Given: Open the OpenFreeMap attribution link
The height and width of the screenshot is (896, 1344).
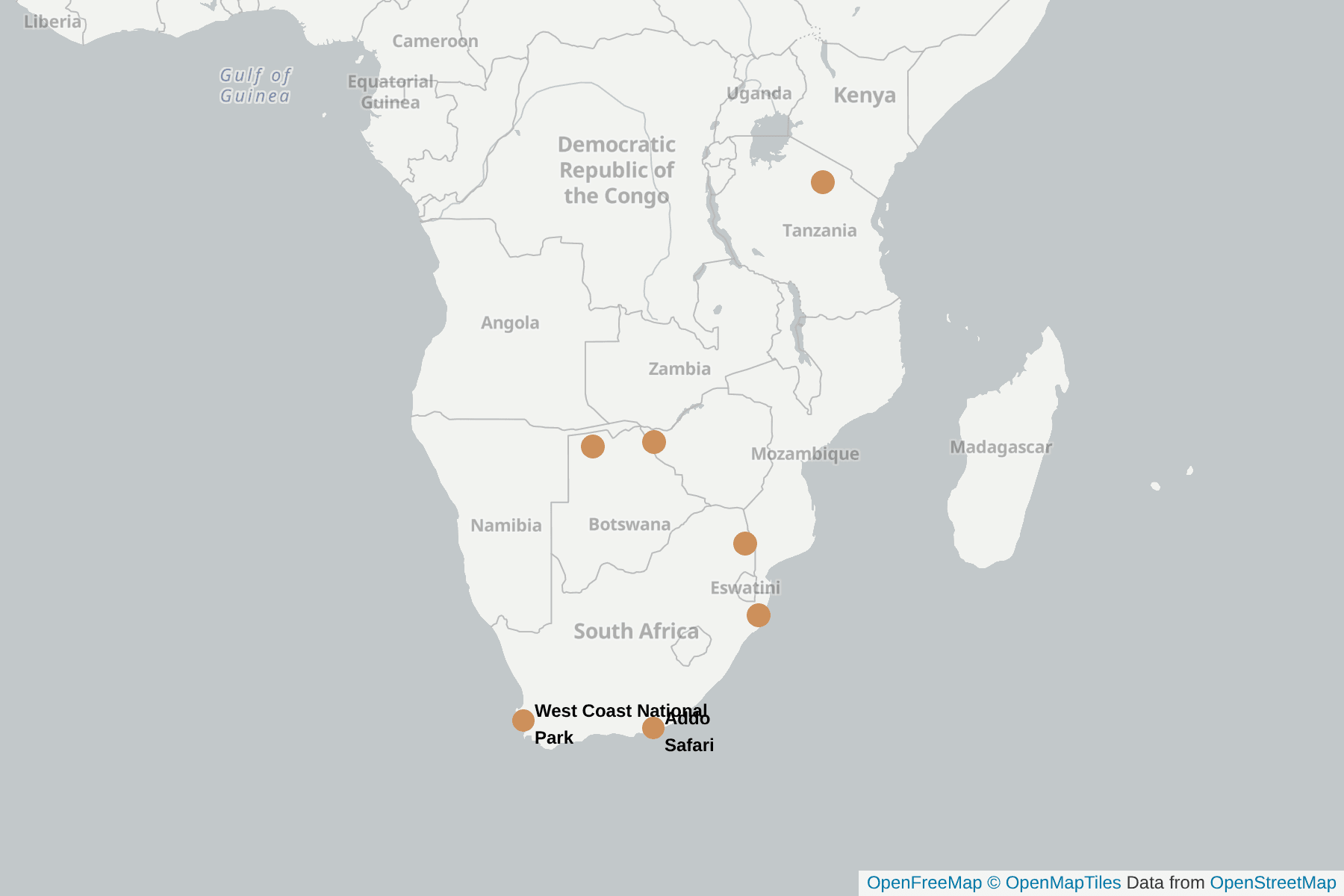Looking at the screenshot, I should point(924,883).
